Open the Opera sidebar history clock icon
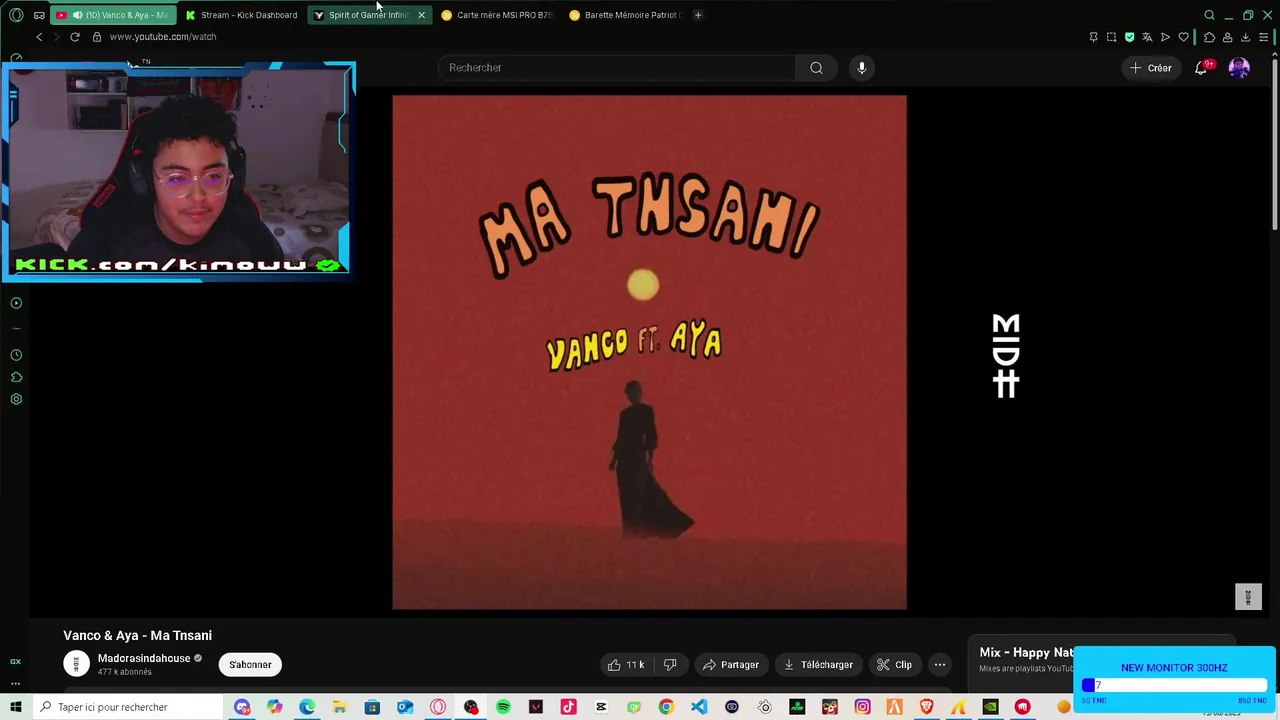The image size is (1280, 720). coord(16,355)
